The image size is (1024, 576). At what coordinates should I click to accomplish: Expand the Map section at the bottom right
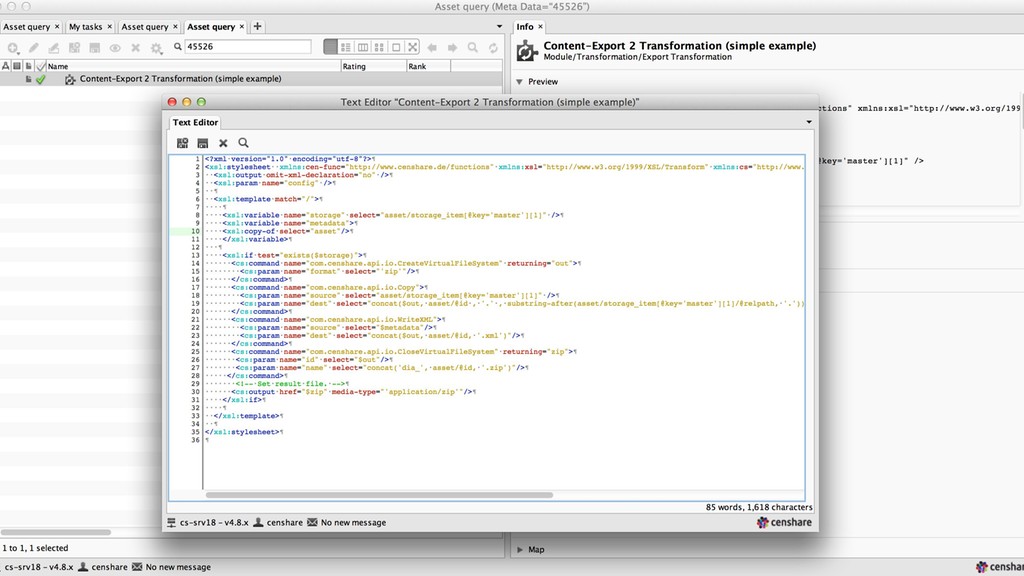click(x=520, y=549)
